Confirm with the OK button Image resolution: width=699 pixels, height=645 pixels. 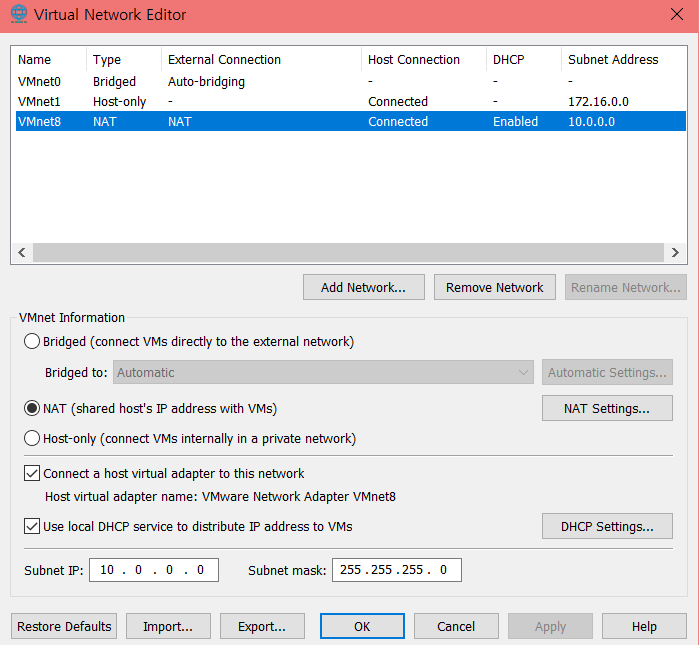coord(362,626)
